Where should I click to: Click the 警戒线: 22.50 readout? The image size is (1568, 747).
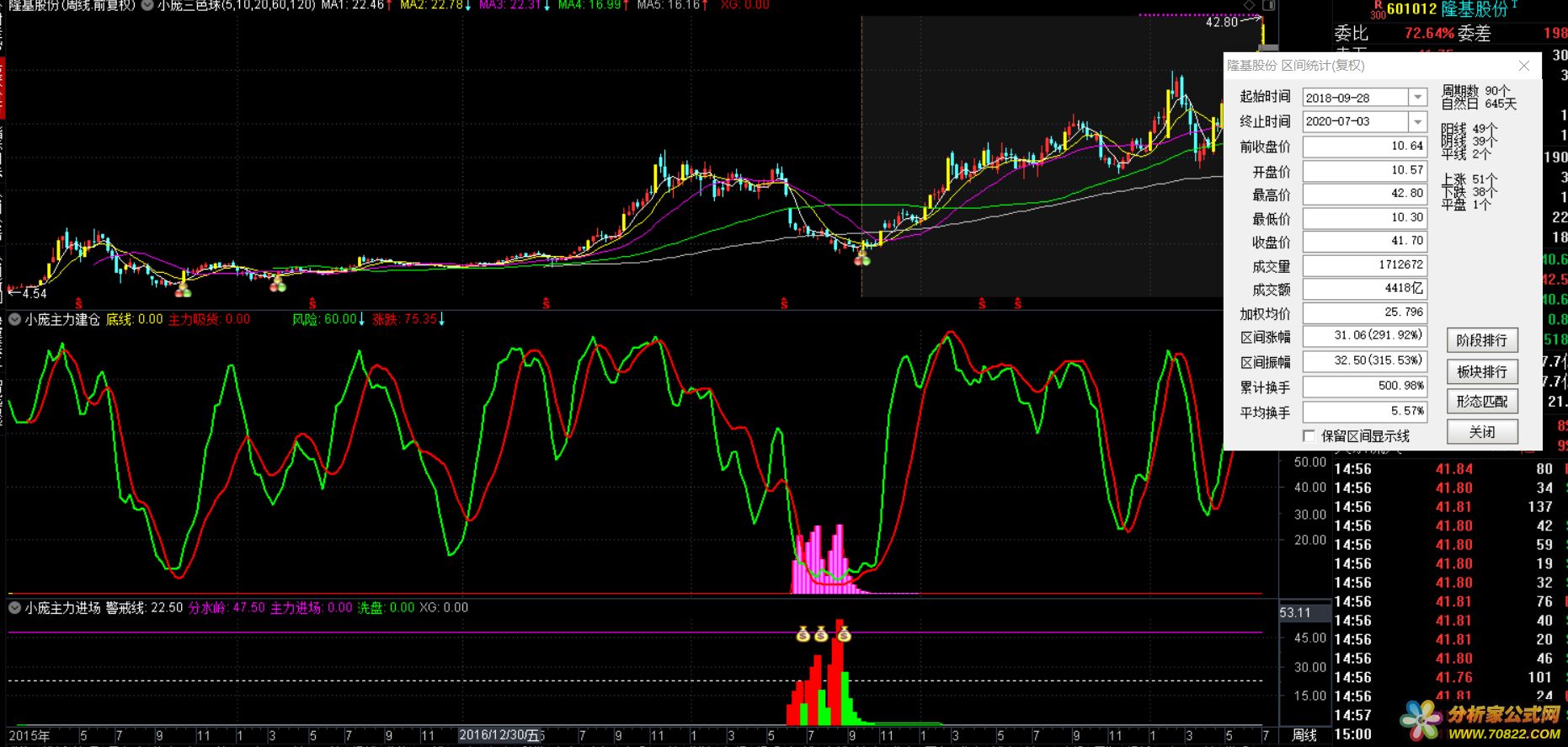[x=144, y=607]
